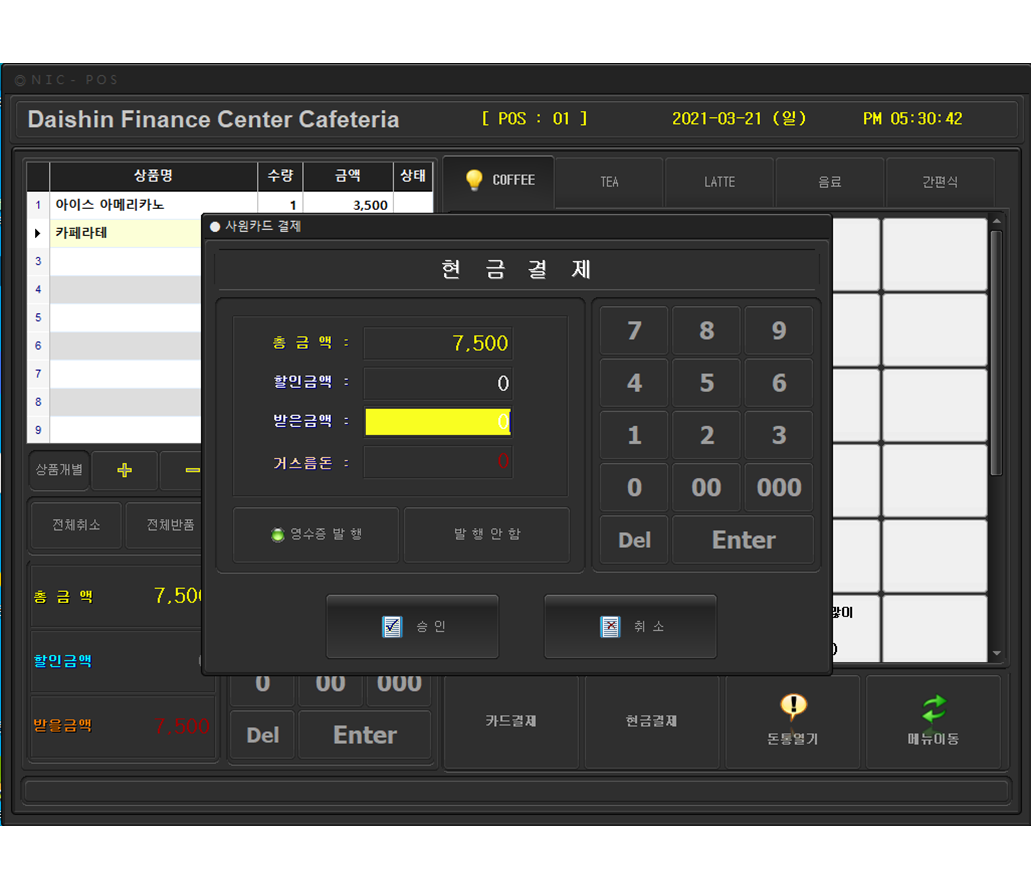The width and height of the screenshot is (1031, 889).
Task: Open the cash drawer with 돈통열기
Action: [793, 721]
